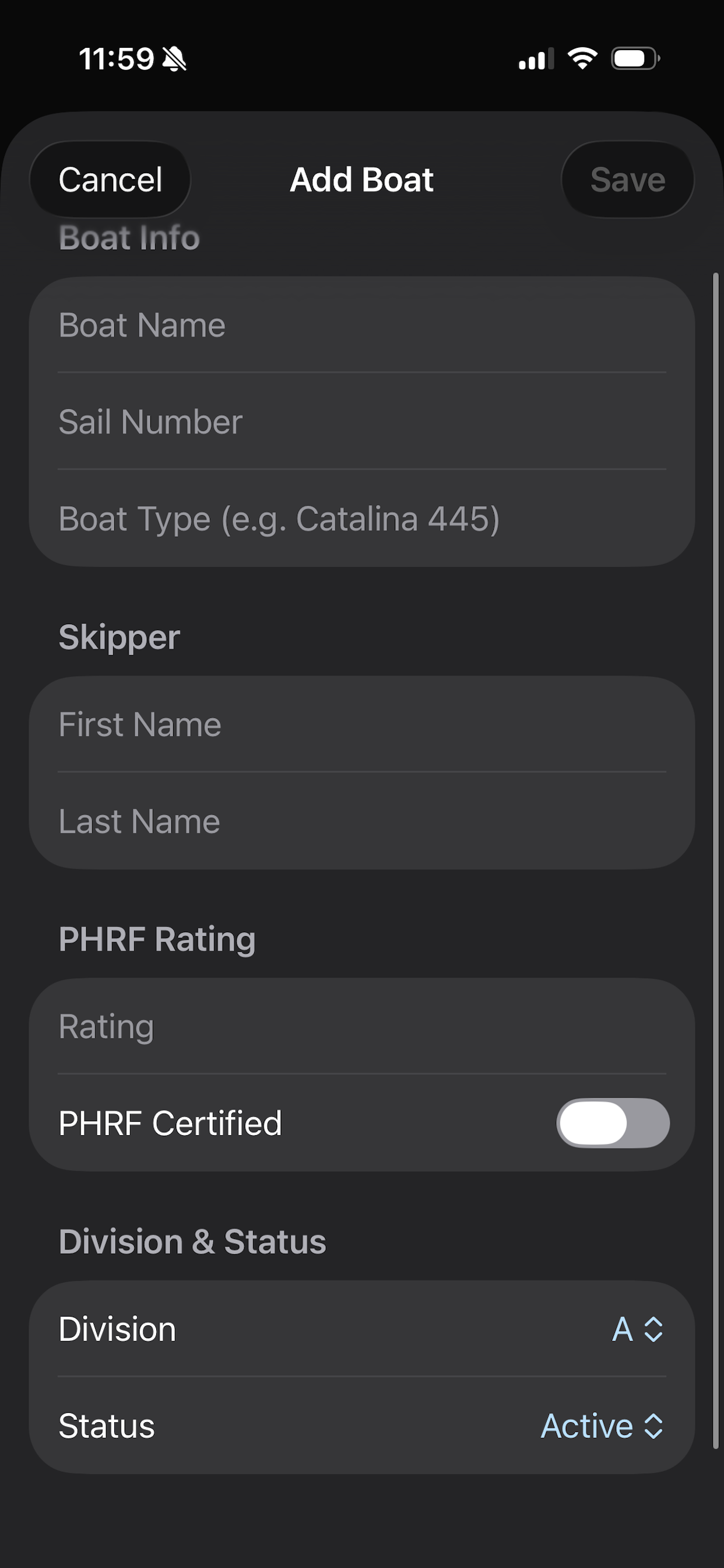
Task: Click the vertical scroll indicator
Action: pos(715,860)
